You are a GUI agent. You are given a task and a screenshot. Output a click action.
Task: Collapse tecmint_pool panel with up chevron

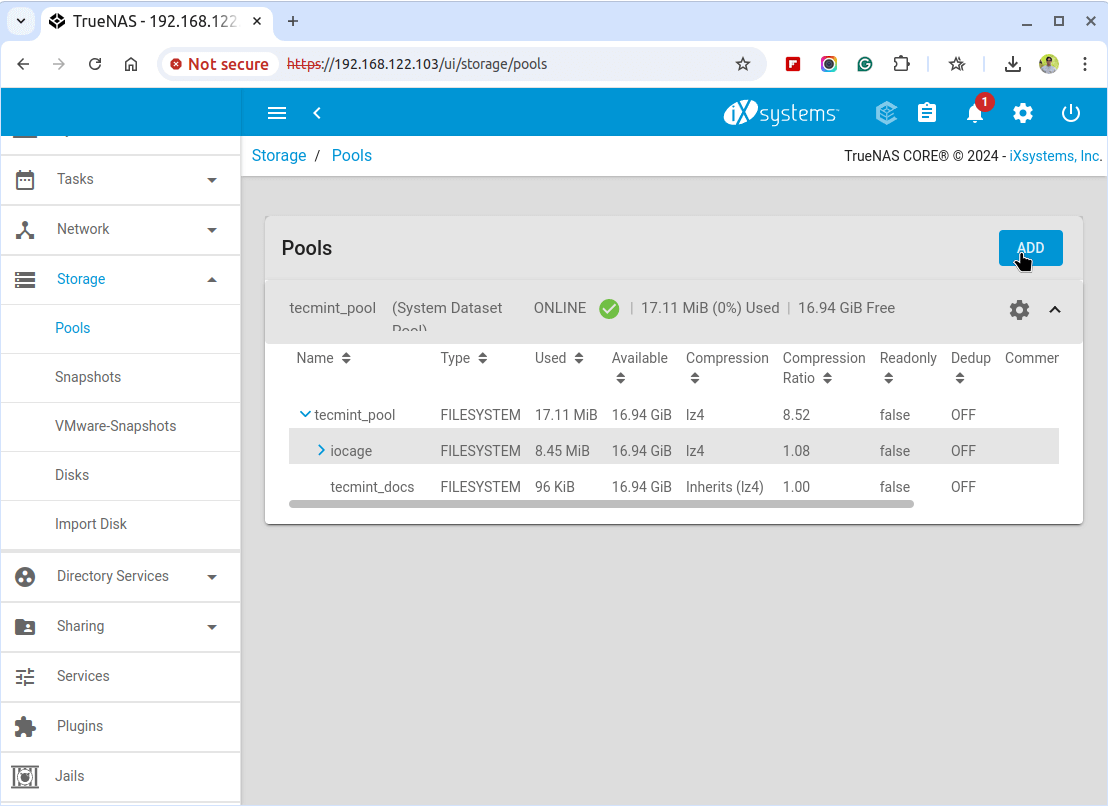[1055, 309]
